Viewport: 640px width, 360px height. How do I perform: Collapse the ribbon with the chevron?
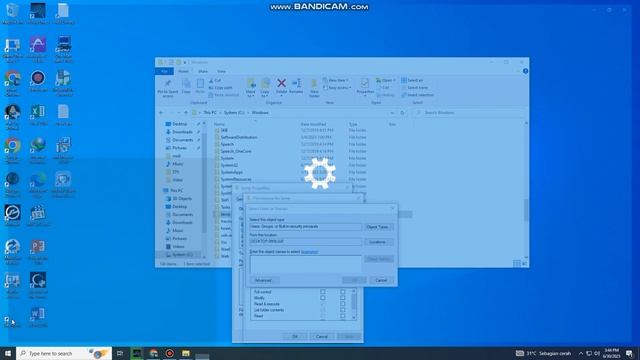(x=518, y=71)
